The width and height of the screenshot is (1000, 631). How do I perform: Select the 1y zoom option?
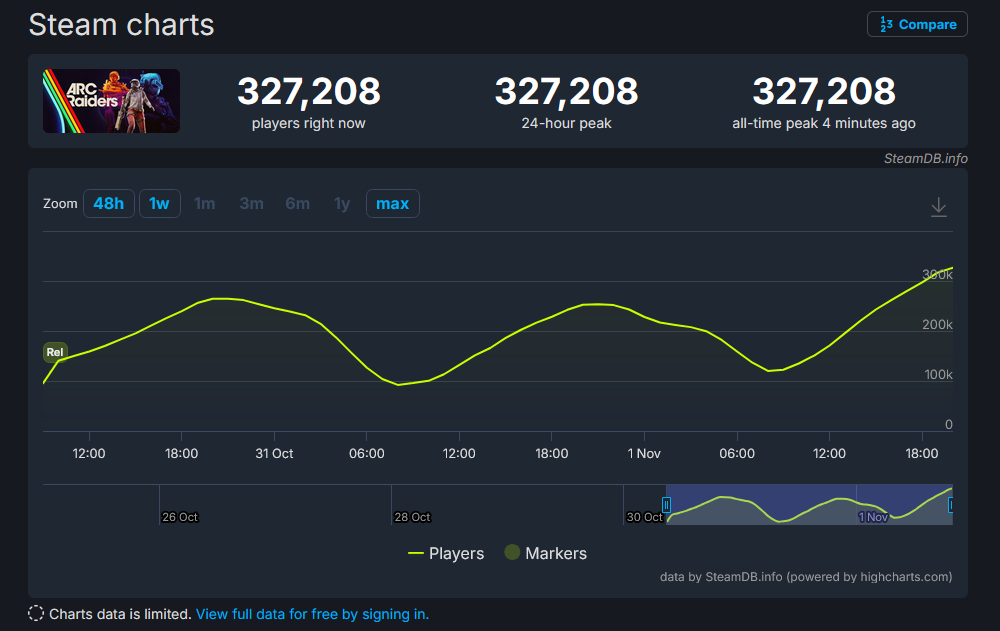coord(342,204)
